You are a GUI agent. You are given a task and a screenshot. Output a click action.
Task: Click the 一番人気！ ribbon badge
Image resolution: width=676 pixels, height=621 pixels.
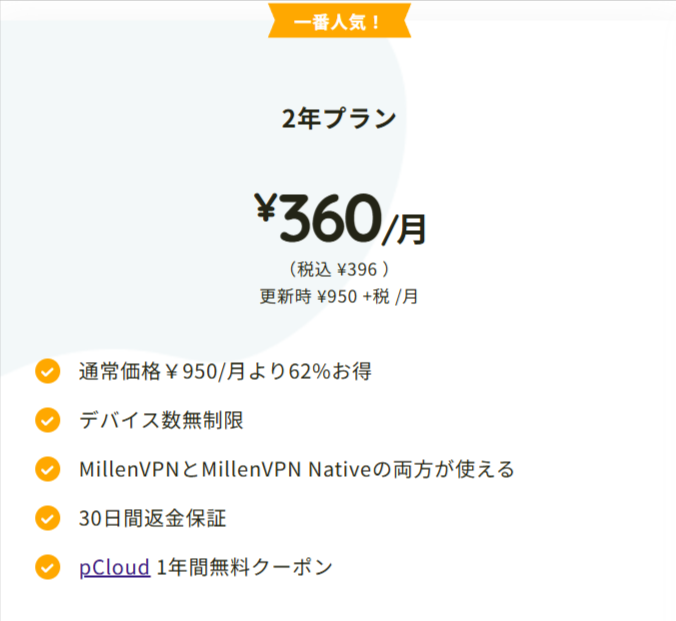339,21
